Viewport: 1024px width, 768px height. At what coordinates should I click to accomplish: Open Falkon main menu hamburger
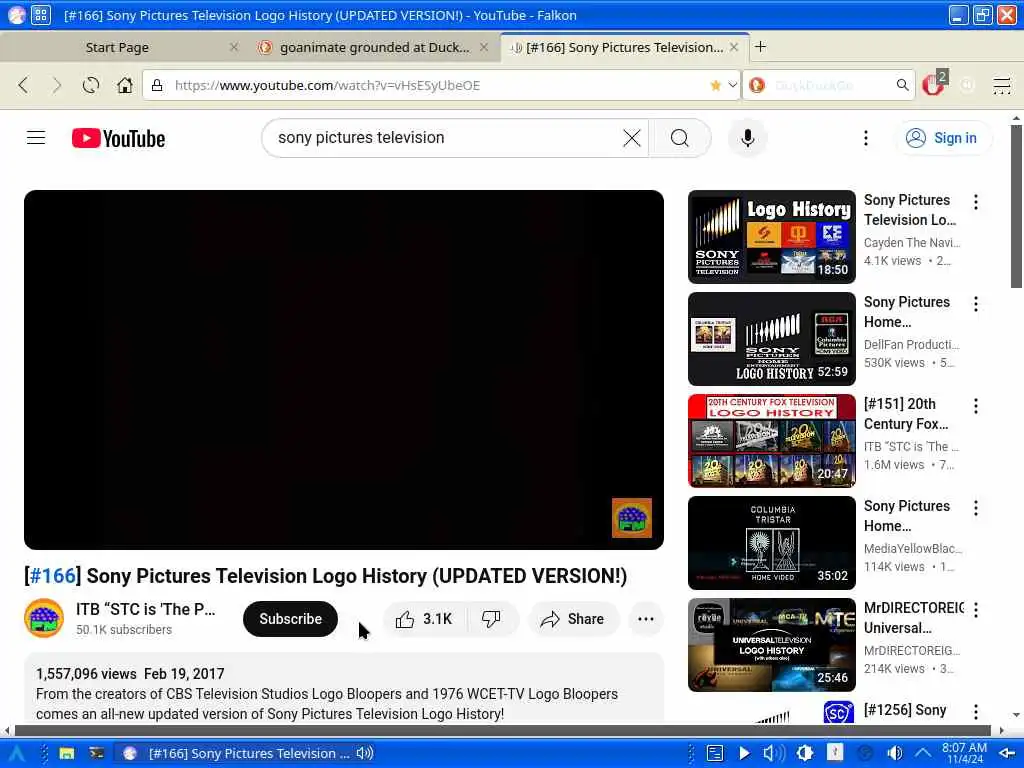(1002, 85)
